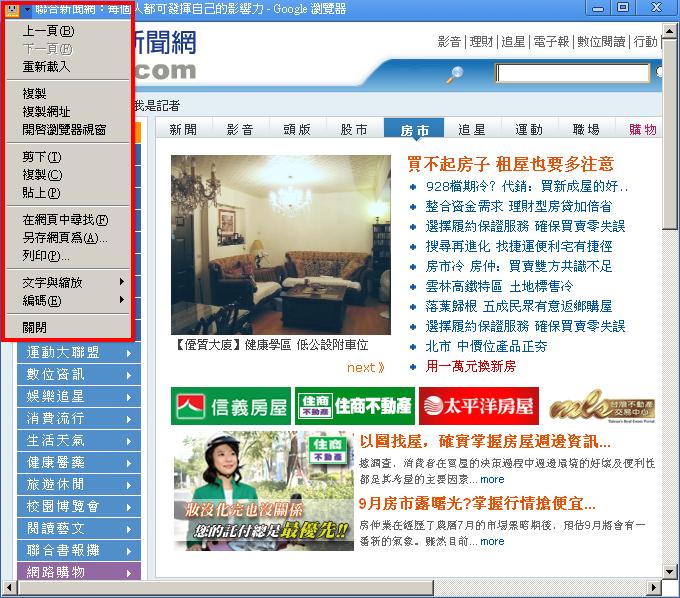Open the 數位閱讀 link in top navigation
This screenshot has height=598, width=680.
[601, 42]
